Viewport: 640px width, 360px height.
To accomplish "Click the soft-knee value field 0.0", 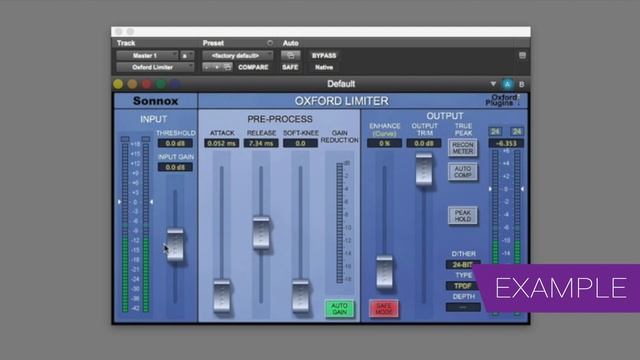I will click(x=300, y=143).
